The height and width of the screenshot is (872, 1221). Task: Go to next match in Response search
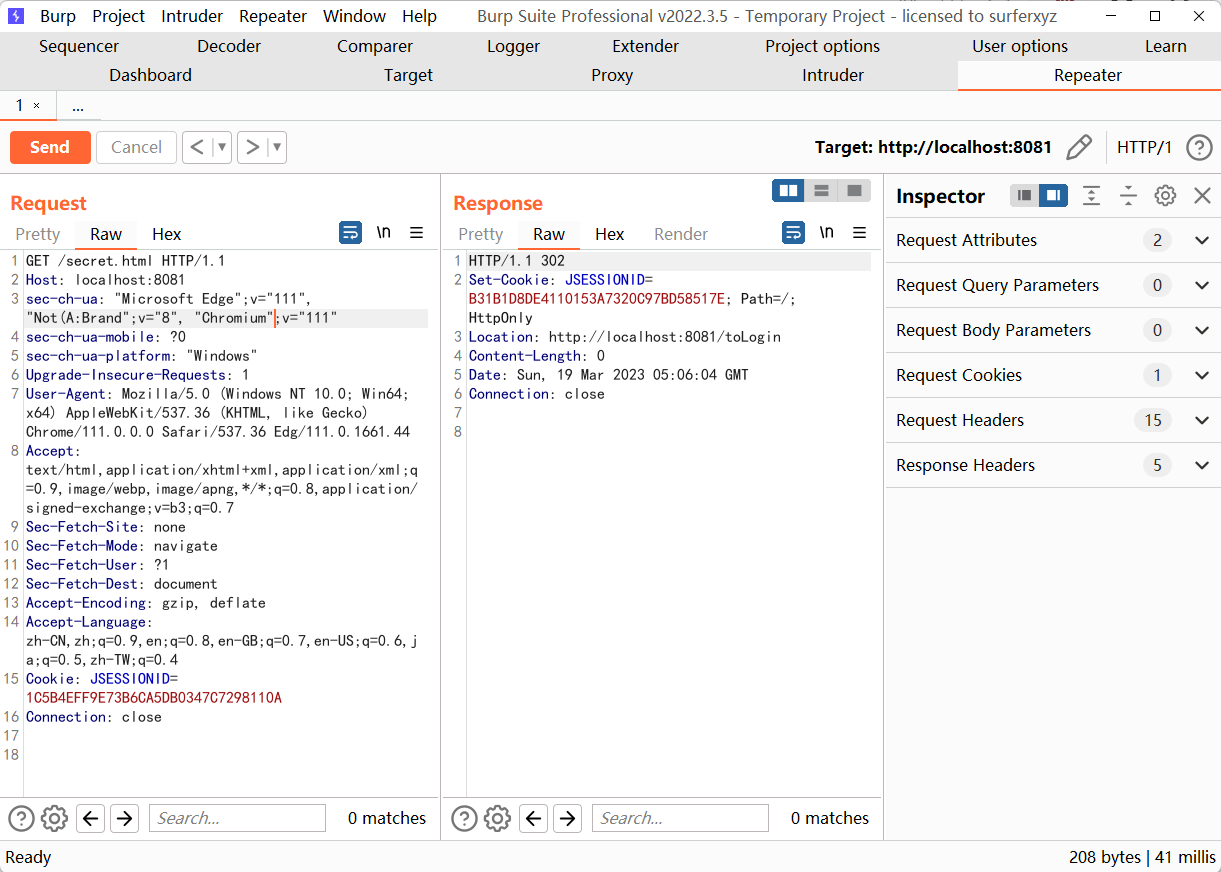pyautogui.click(x=567, y=818)
